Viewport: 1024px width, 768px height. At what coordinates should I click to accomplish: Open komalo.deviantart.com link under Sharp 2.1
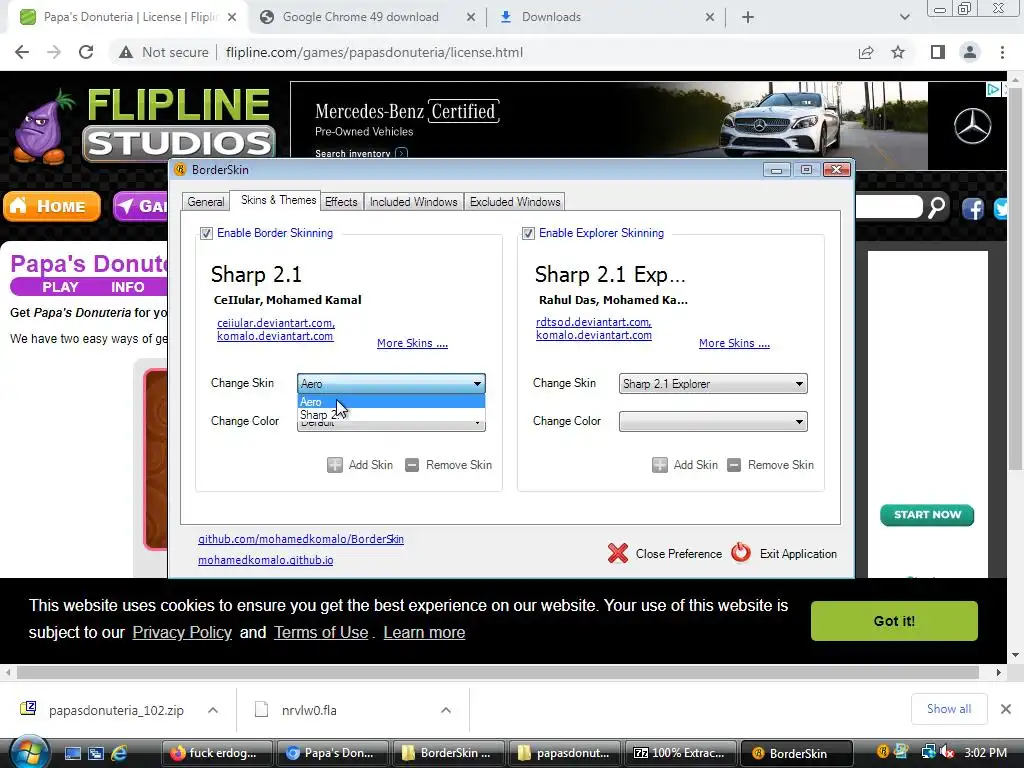click(x=275, y=336)
